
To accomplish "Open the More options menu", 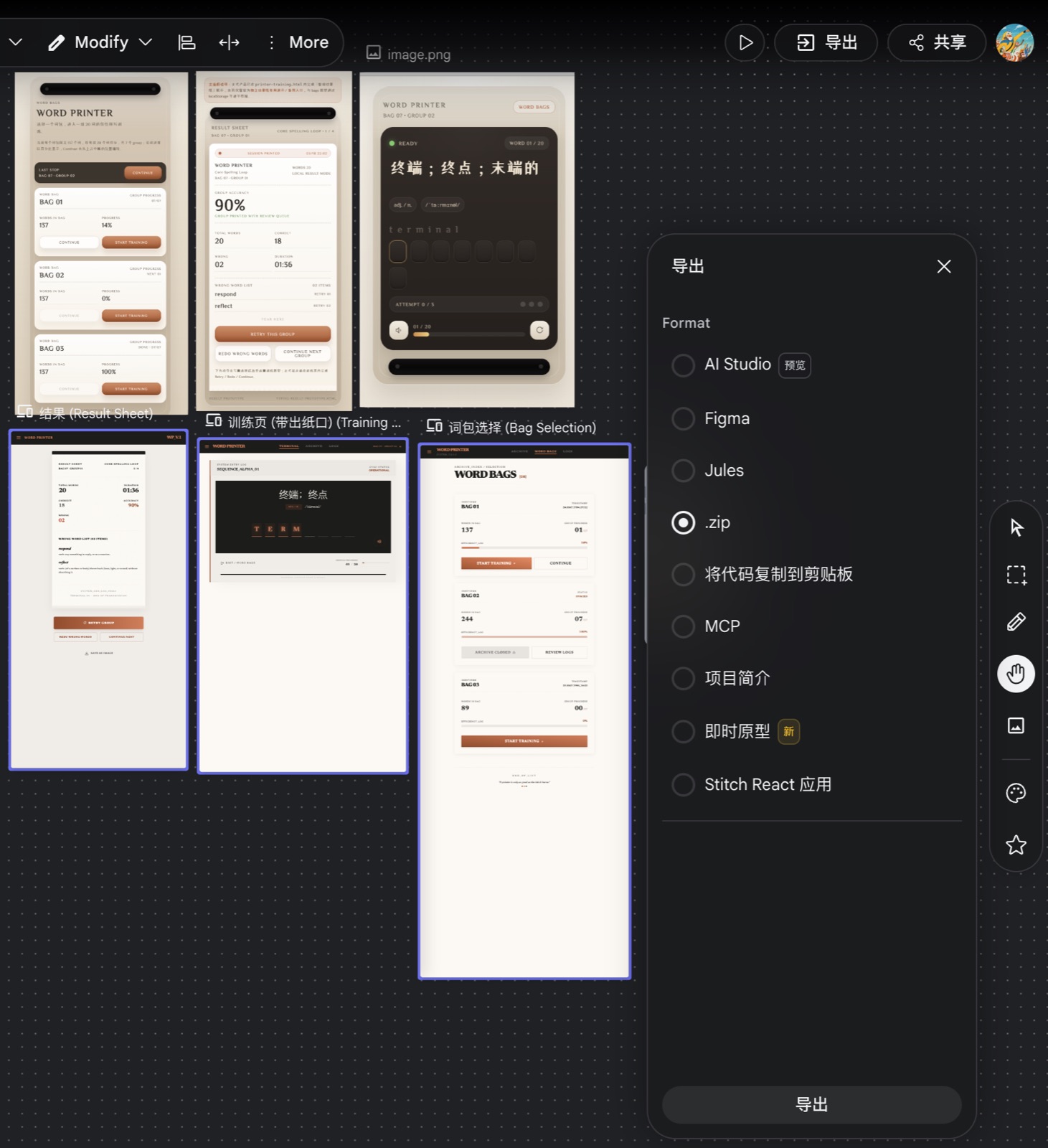I will pos(298,42).
